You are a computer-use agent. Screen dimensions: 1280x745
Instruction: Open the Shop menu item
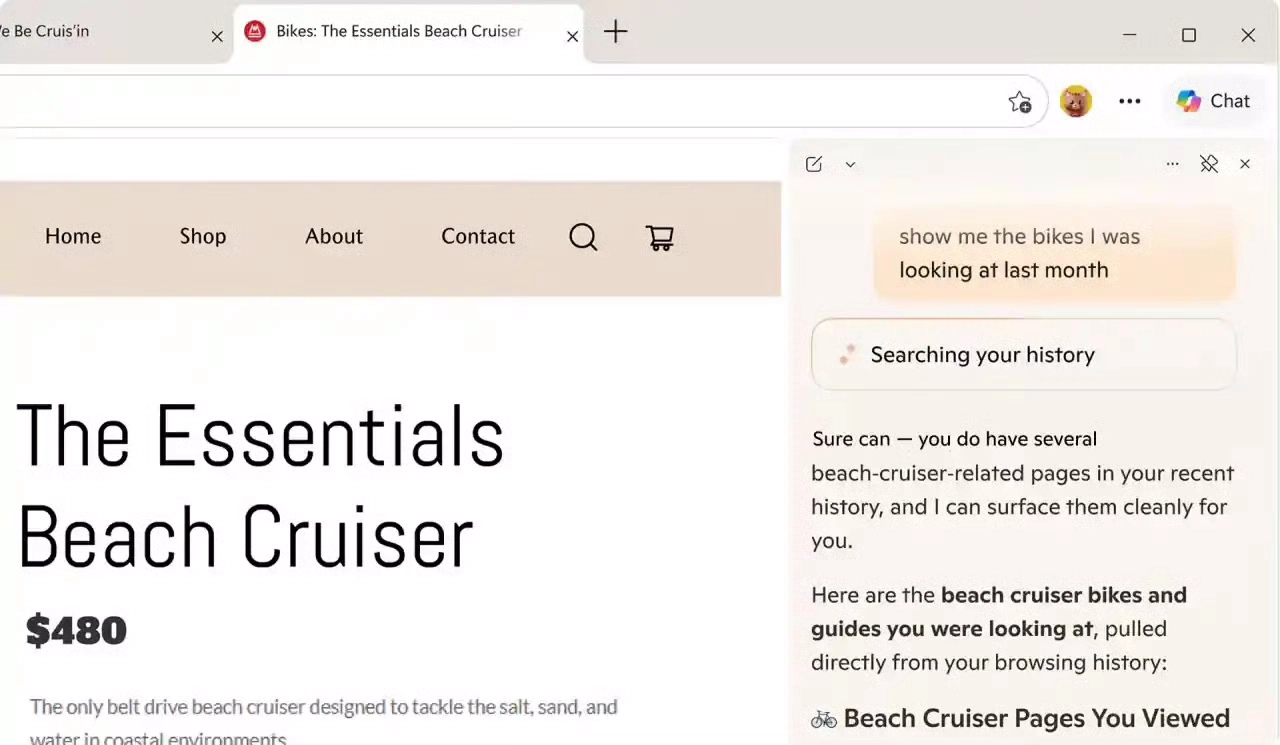coord(203,236)
